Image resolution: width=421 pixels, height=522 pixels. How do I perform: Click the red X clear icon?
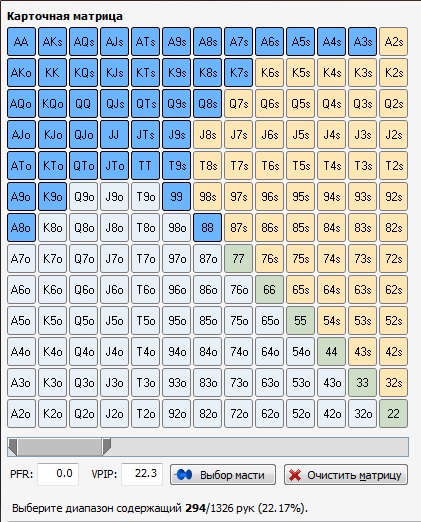(295, 475)
